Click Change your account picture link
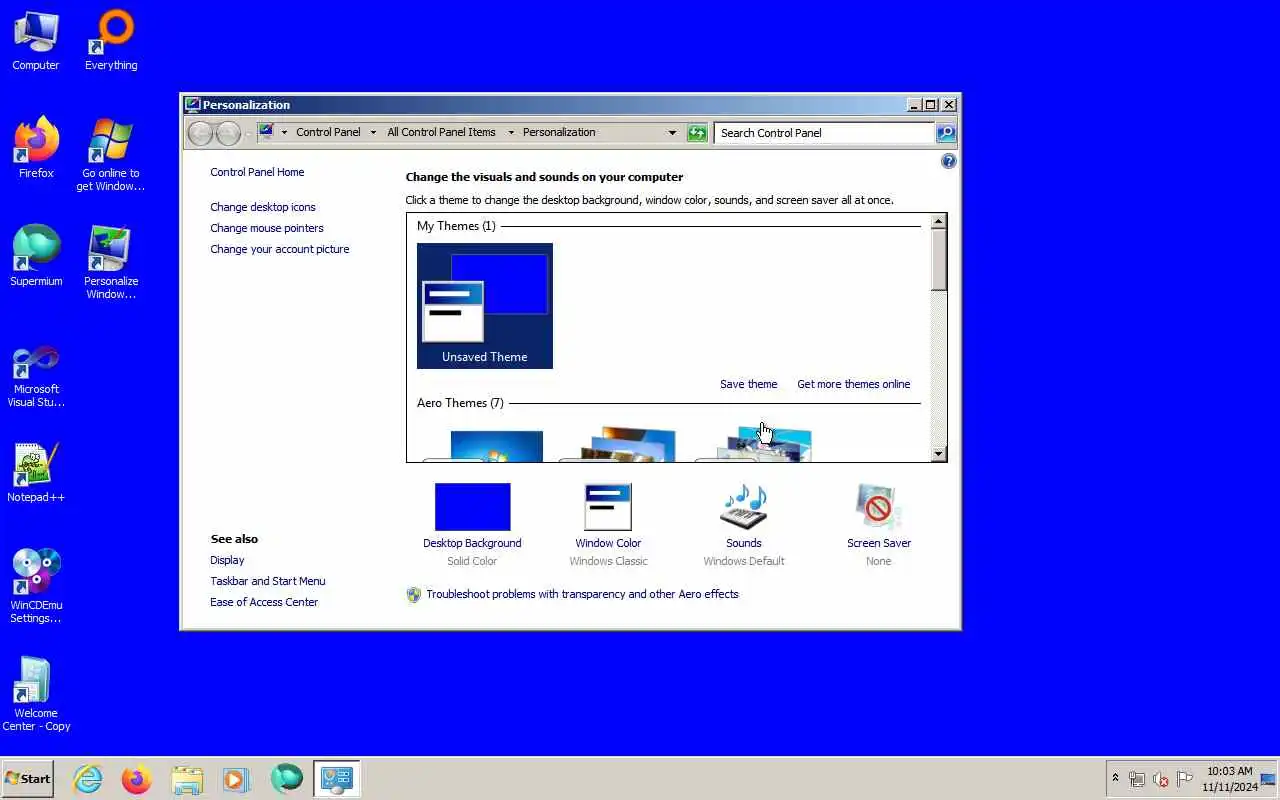Screen dimensions: 1280x800 point(280,249)
